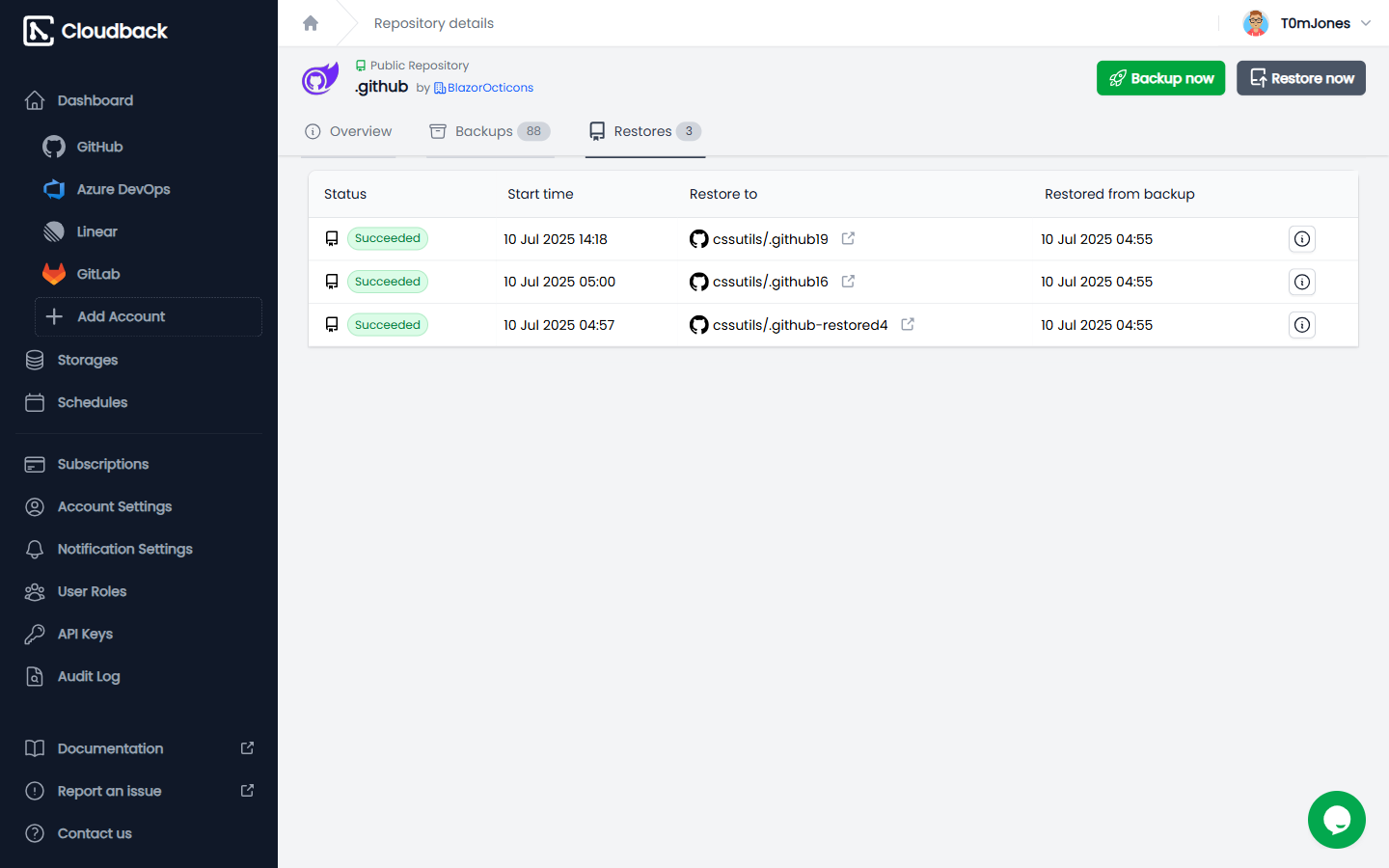Click the Repository details breadcrumb
The height and width of the screenshot is (868, 1389).
pyautogui.click(x=434, y=23)
